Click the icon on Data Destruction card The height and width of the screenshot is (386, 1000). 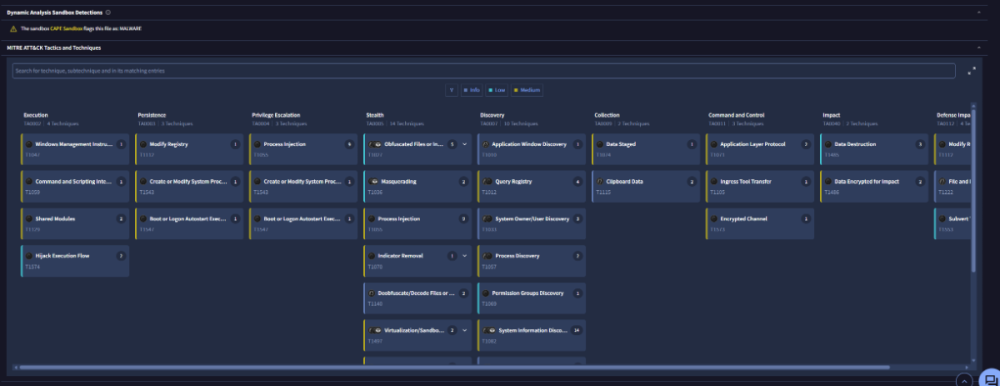click(x=828, y=144)
